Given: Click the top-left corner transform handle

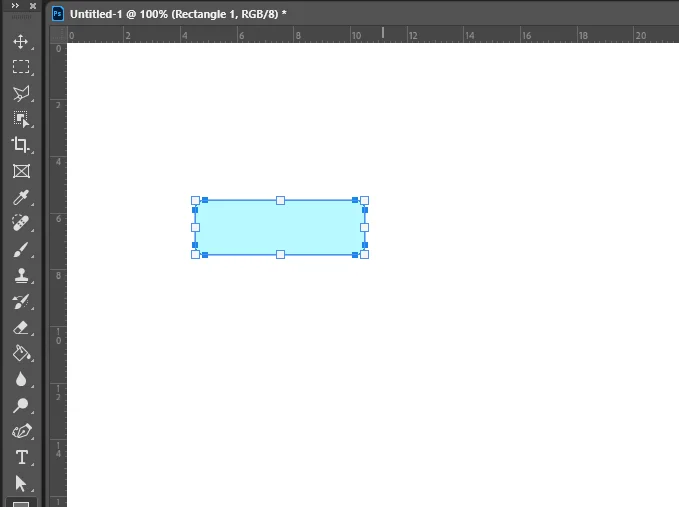Looking at the screenshot, I should point(195,200).
